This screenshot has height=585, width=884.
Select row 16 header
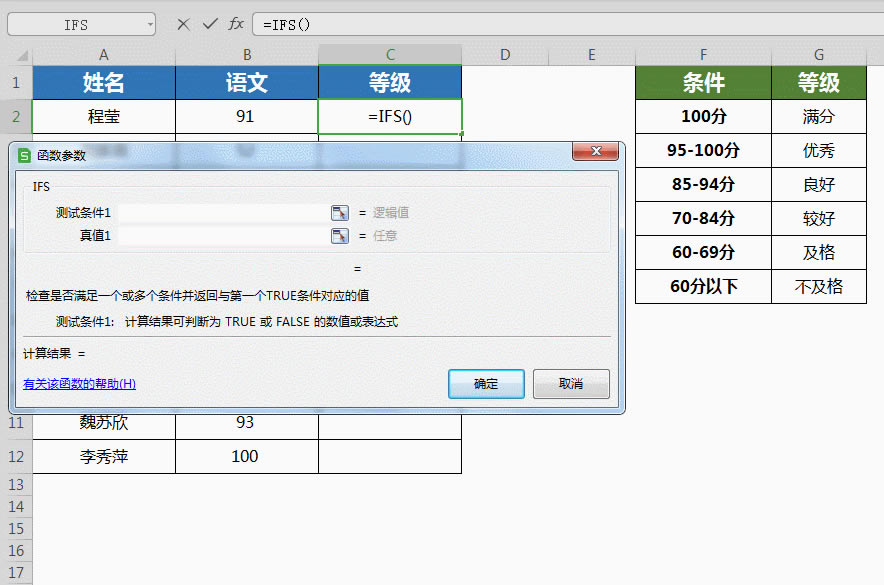[x=16, y=551]
